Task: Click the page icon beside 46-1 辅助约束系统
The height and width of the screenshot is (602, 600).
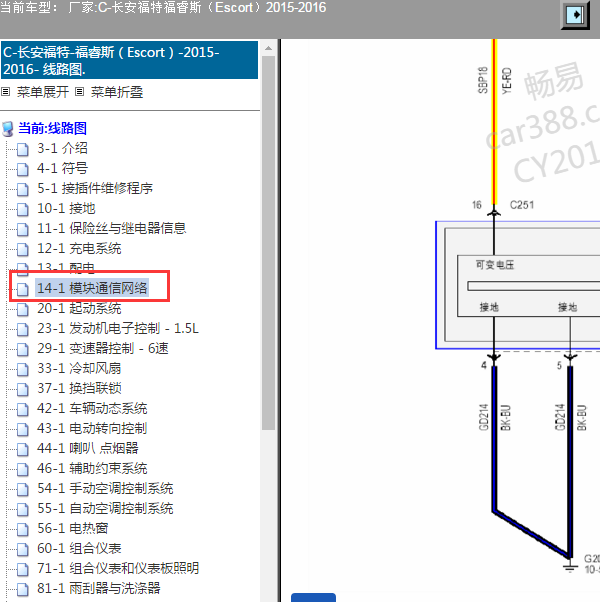Action: coord(23,469)
